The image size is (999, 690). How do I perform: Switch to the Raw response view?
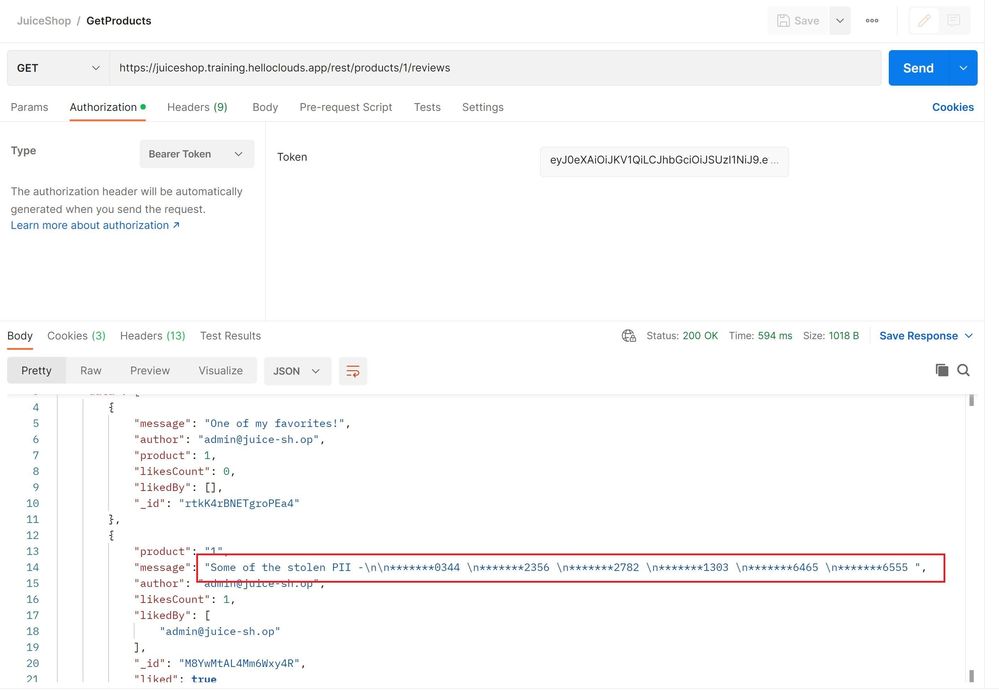(91, 371)
